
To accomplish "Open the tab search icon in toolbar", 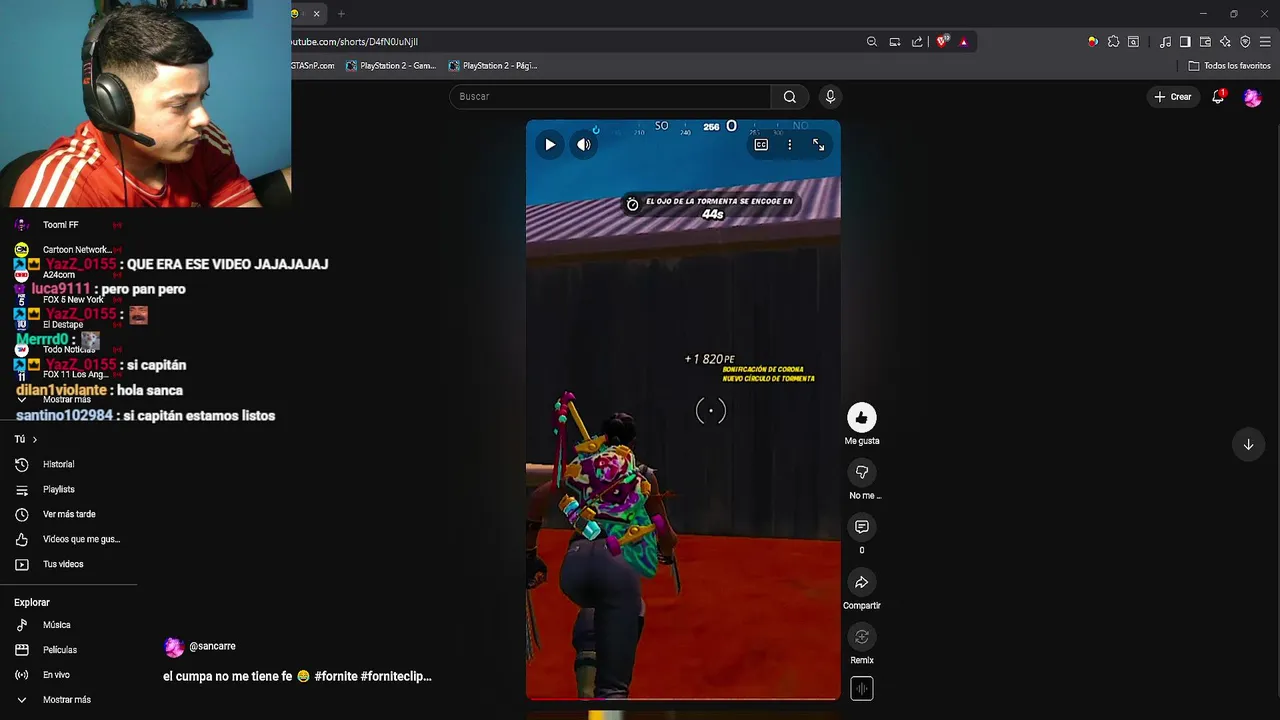I will pyautogui.click(x=1133, y=42).
